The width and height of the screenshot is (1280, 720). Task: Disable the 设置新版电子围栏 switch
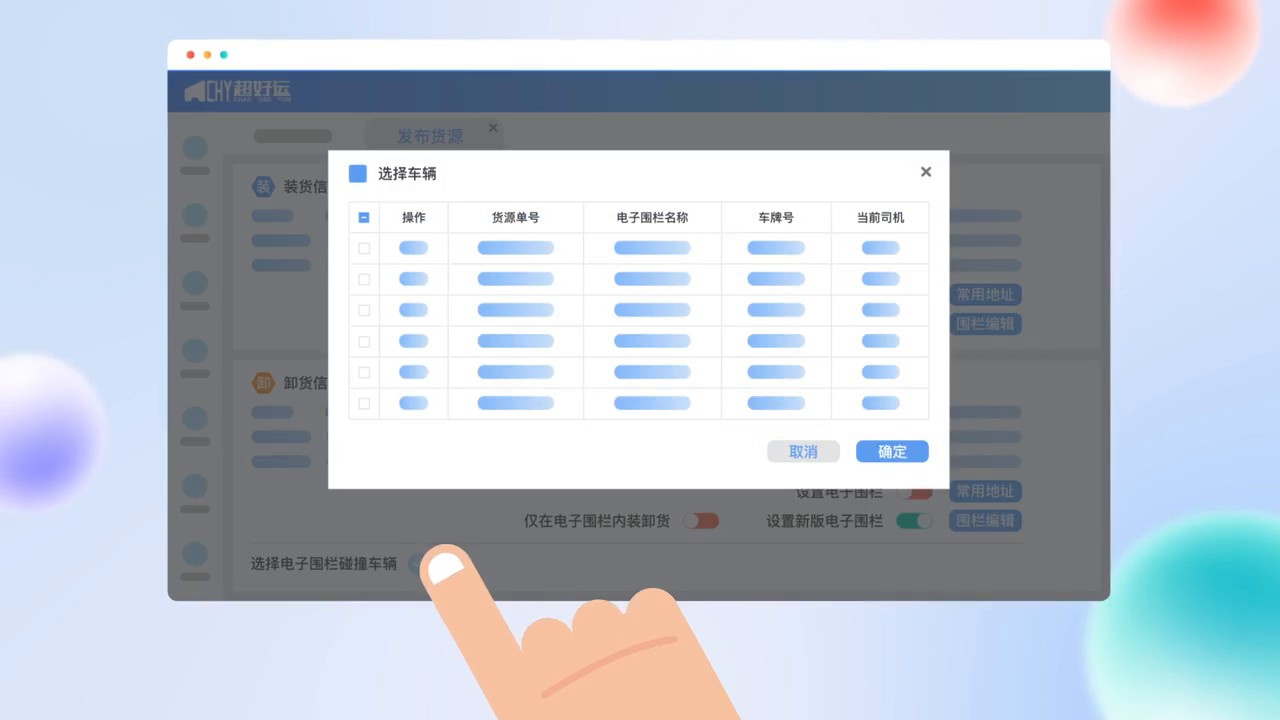click(914, 521)
